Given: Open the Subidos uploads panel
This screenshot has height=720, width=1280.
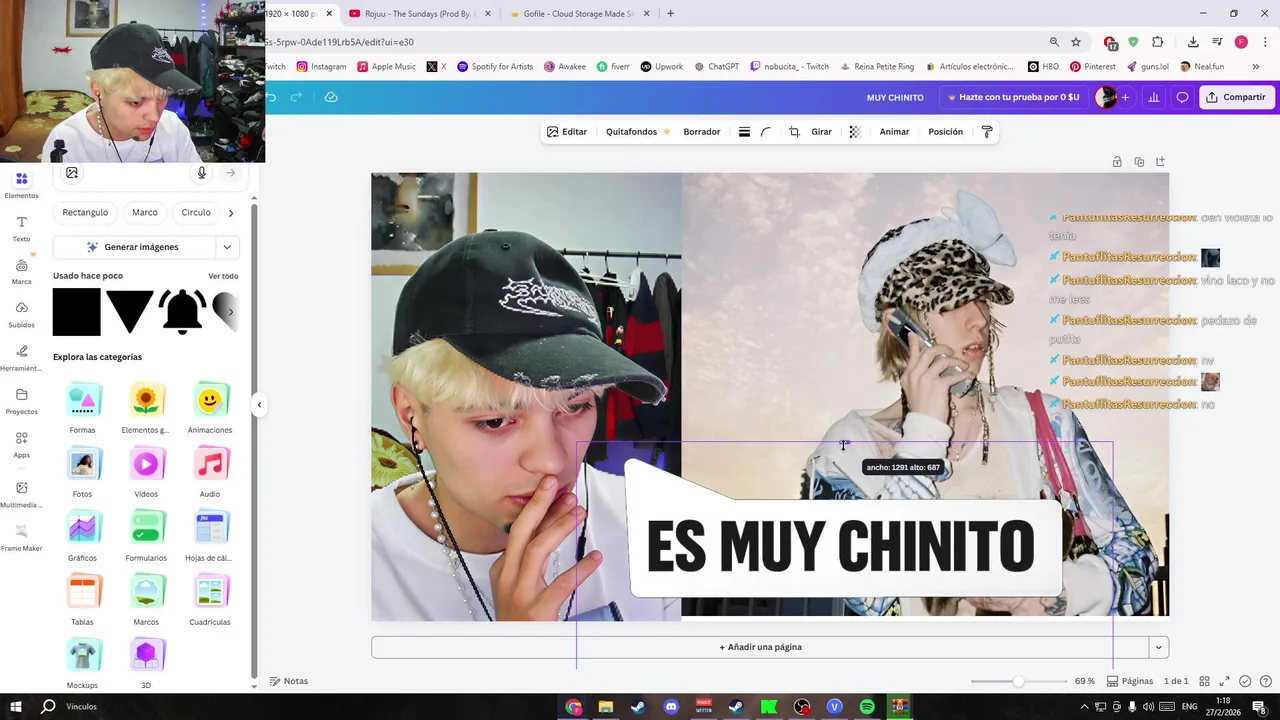Looking at the screenshot, I should click(x=21, y=315).
